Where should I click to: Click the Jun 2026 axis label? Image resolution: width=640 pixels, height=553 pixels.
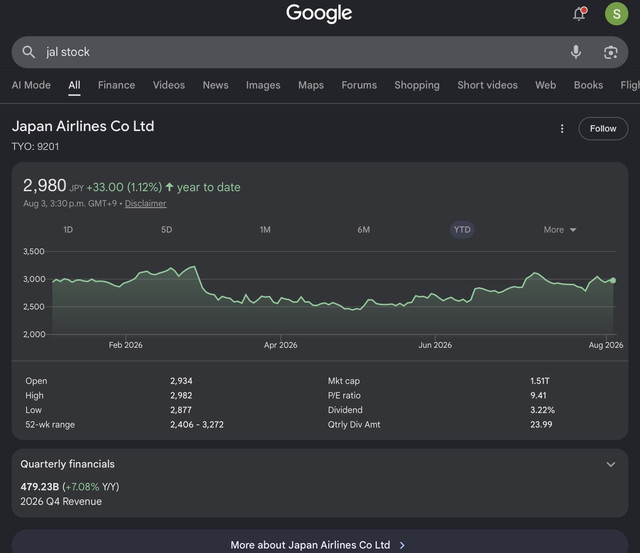435,345
